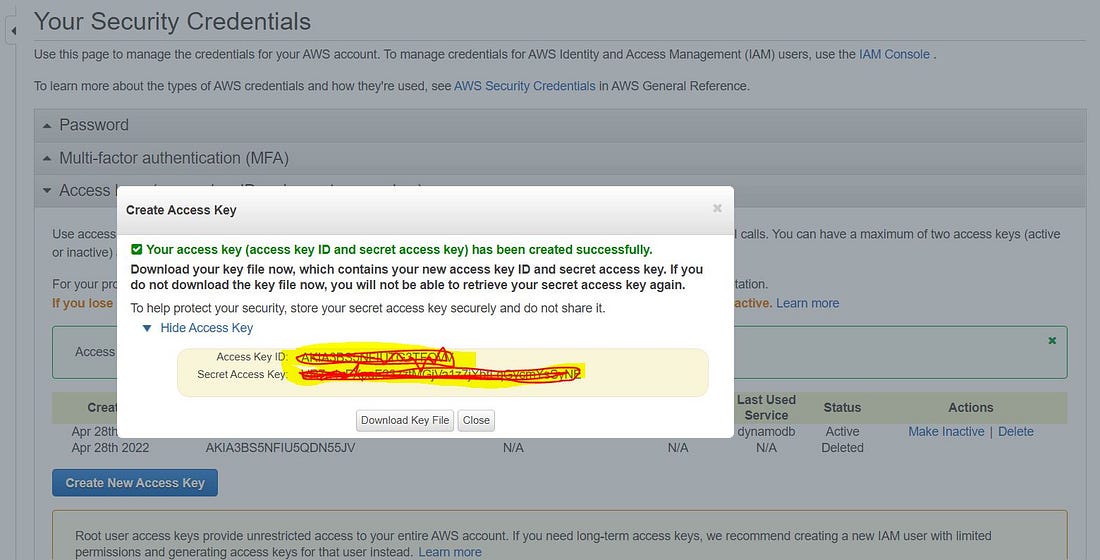Click the dynamodb service cell
The width and height of the screenshot is (1100, 560).
click(x=766, y=432)
